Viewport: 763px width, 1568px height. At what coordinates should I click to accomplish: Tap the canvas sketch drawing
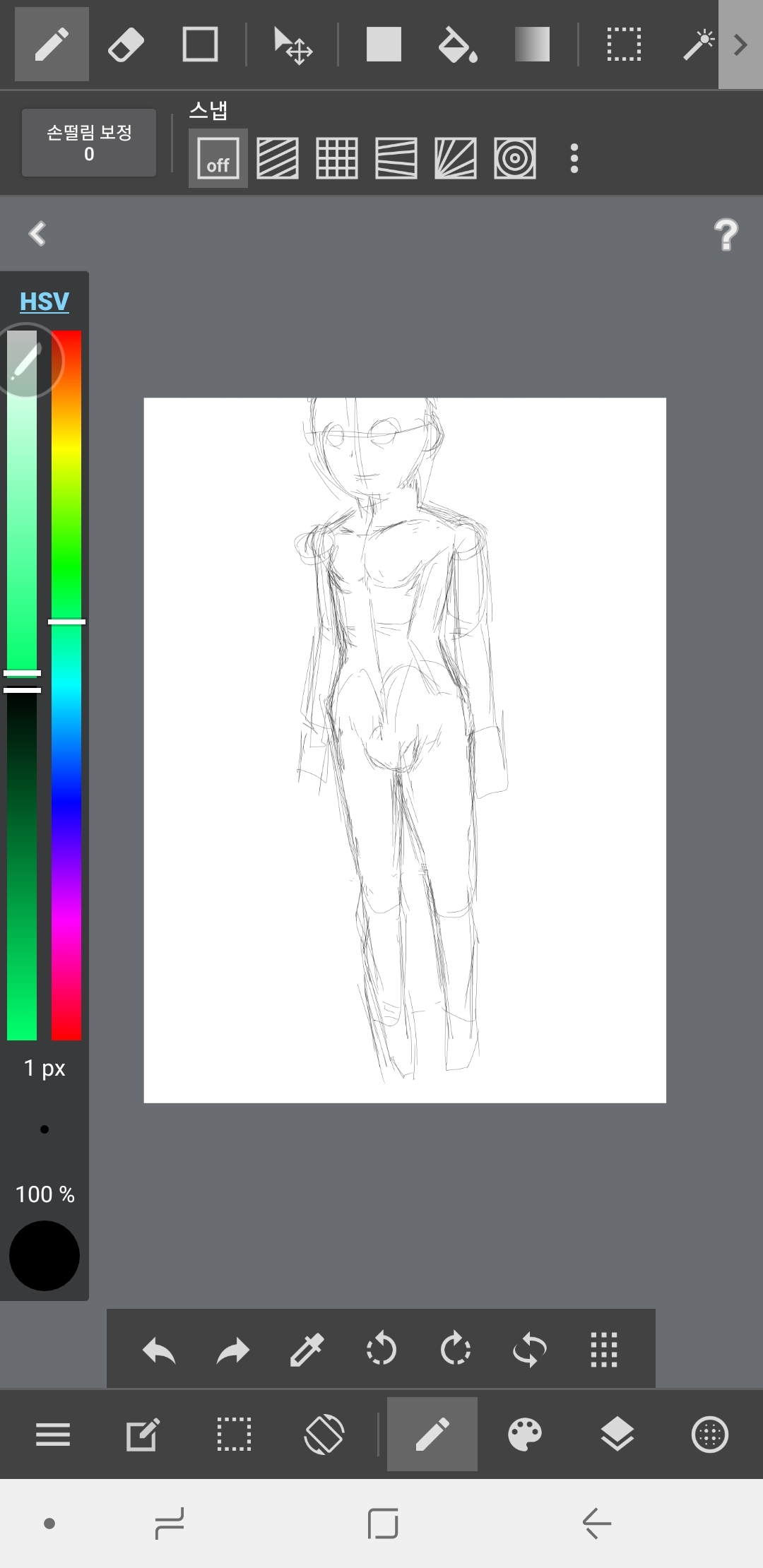tap(405, 750)
